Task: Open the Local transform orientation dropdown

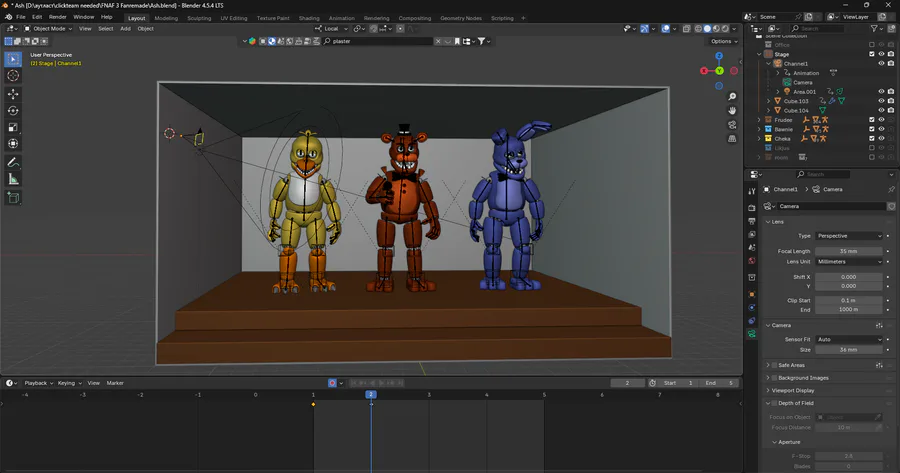Action: coord(332,29)
